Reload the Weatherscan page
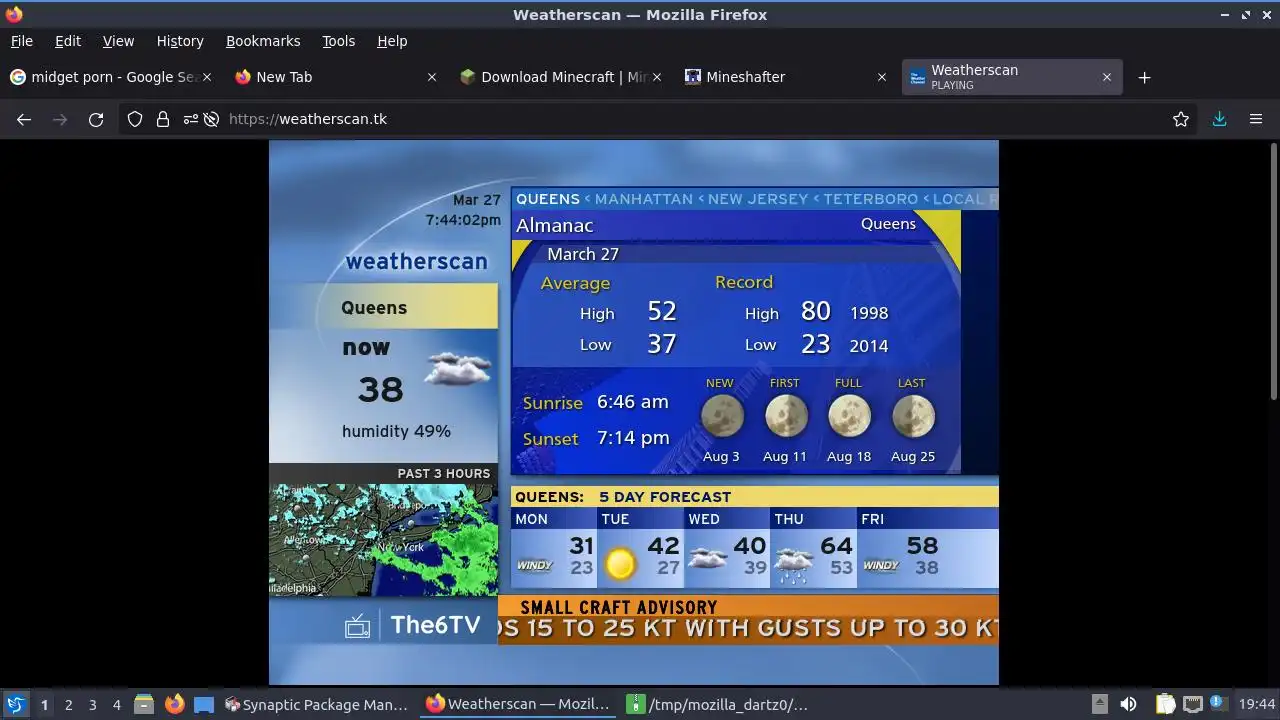The image size is (1280, 720). pyautogui.click(x=96, y=119)
